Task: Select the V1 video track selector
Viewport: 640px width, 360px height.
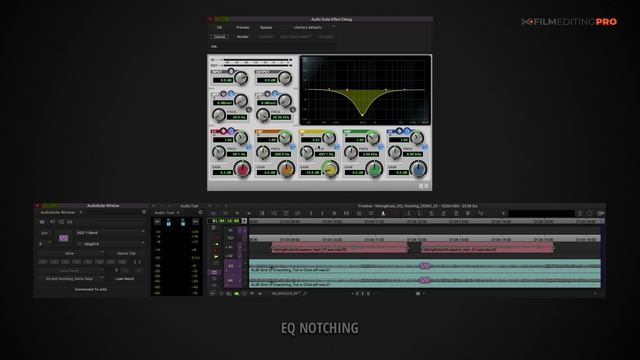Action: [x=231, y=230]
